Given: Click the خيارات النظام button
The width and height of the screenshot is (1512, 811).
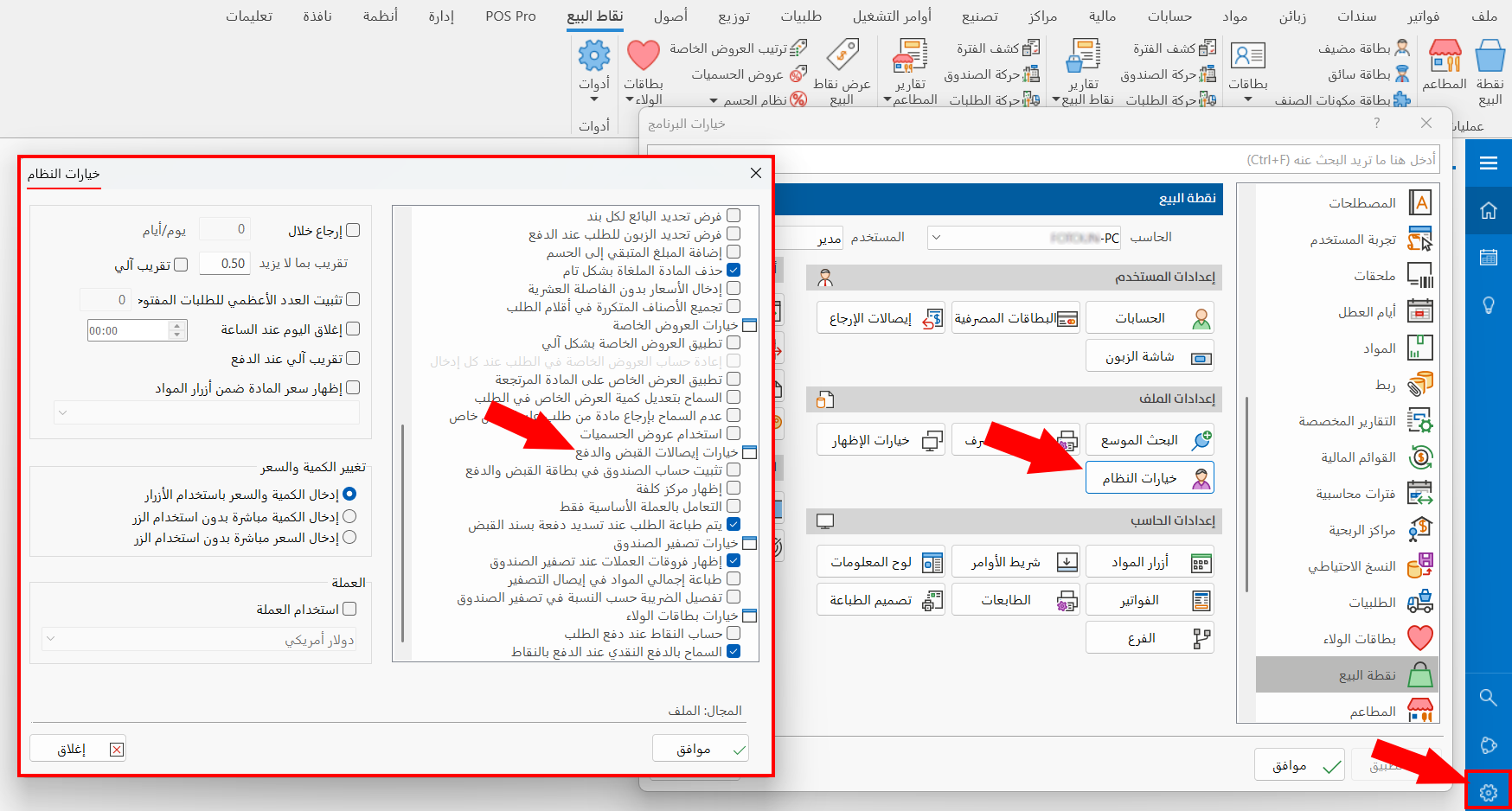Looking at the screenshot, I should (x=1150, y=478).
